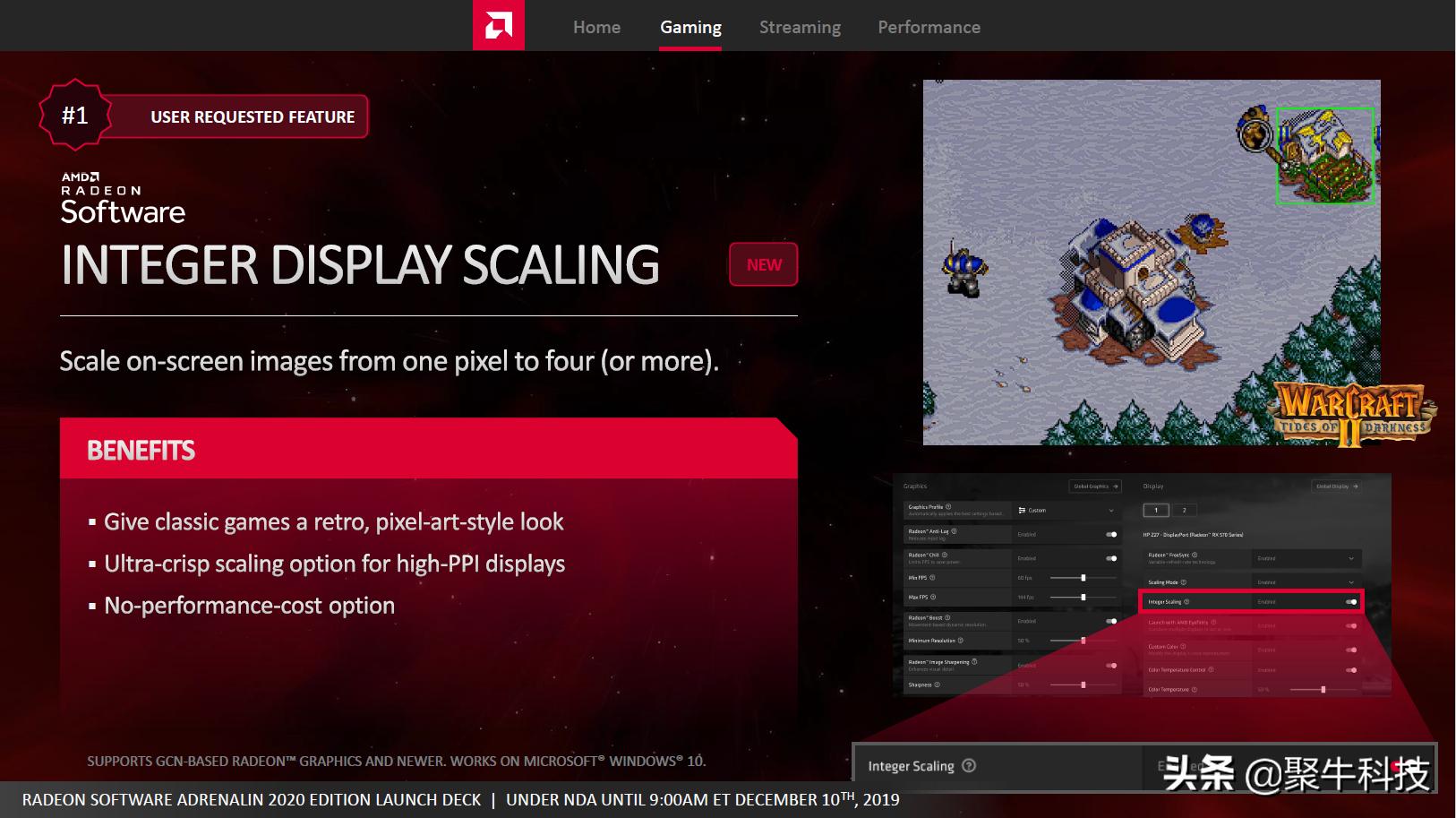Click help icon next to Radeon Boost
The image size is (1456, 818).
tap(947, 617)
